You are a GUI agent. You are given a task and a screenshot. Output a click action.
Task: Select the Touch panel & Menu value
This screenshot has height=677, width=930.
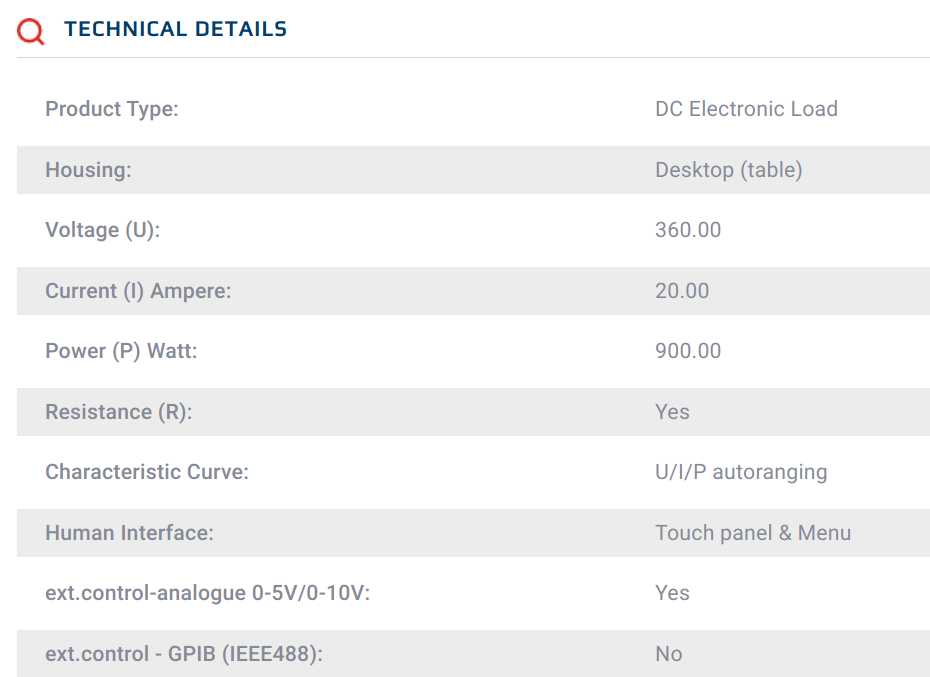tap(753, 533)
